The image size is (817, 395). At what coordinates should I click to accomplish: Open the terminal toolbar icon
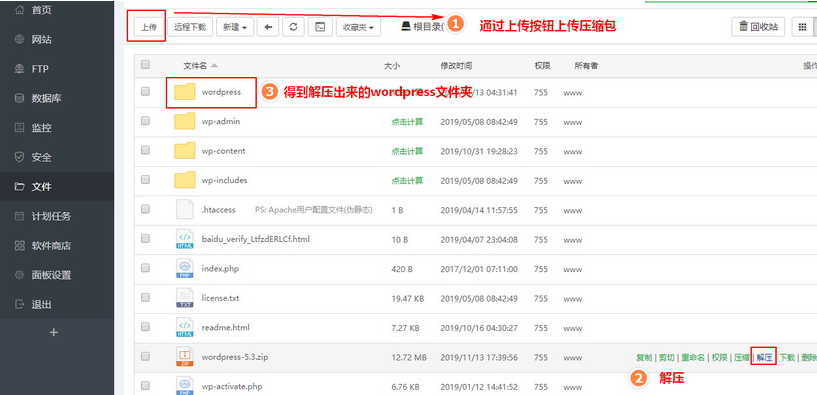coord(320,27)
